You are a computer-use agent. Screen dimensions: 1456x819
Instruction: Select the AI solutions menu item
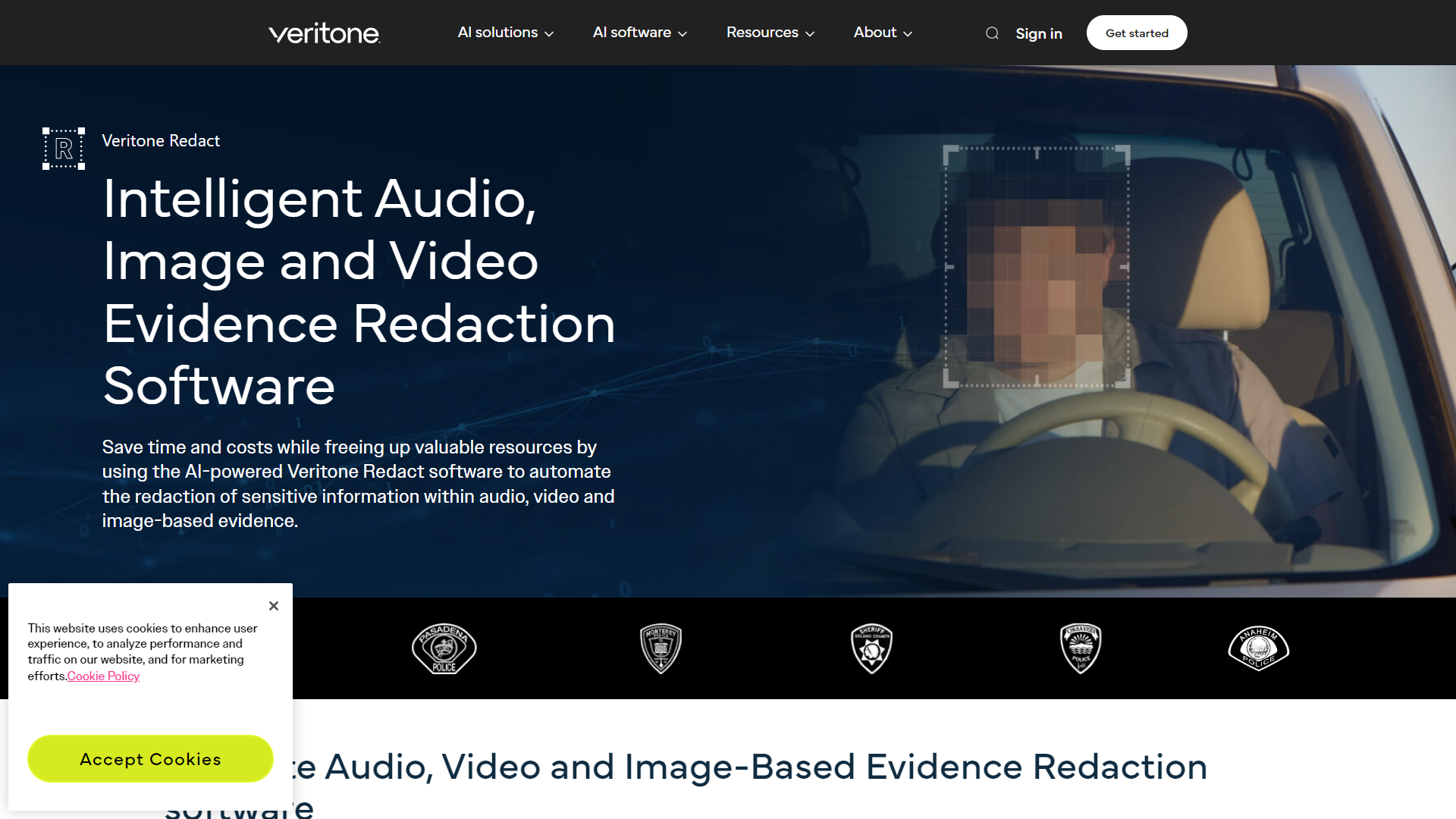pos(497,33)
